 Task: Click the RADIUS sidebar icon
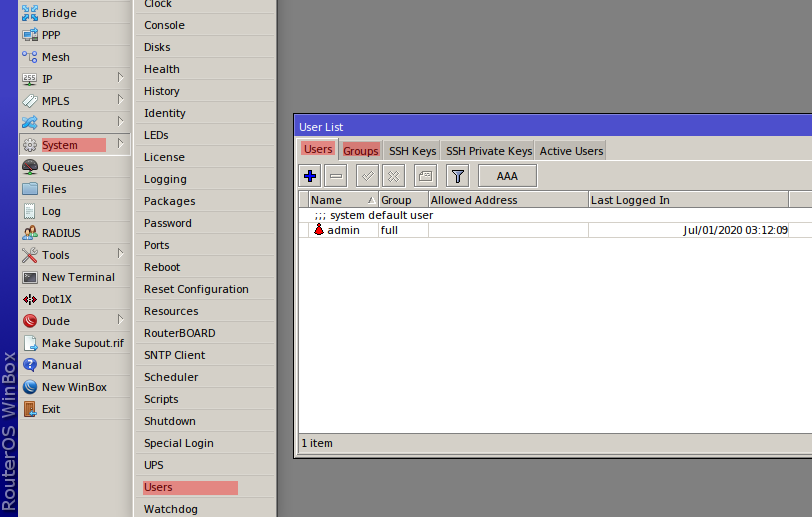coord(30,233)
